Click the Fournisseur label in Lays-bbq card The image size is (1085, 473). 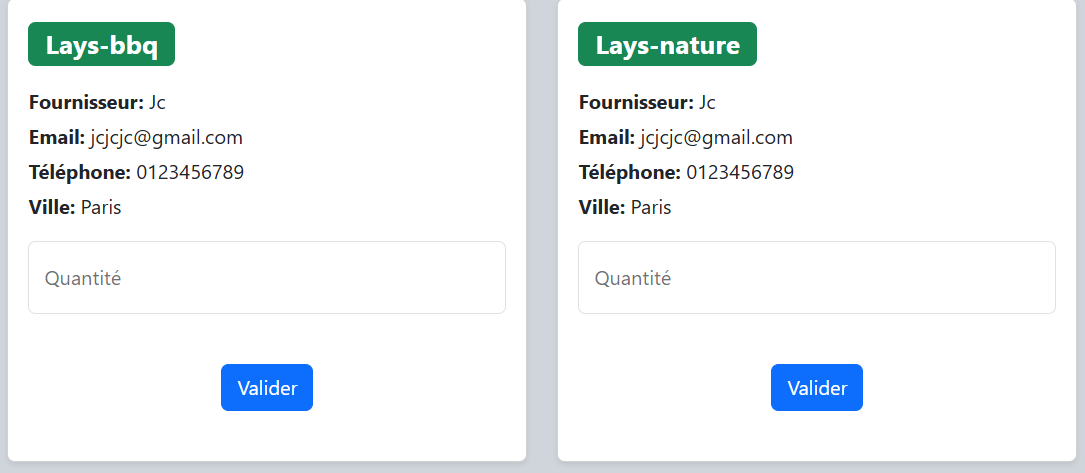coord(86,102)
